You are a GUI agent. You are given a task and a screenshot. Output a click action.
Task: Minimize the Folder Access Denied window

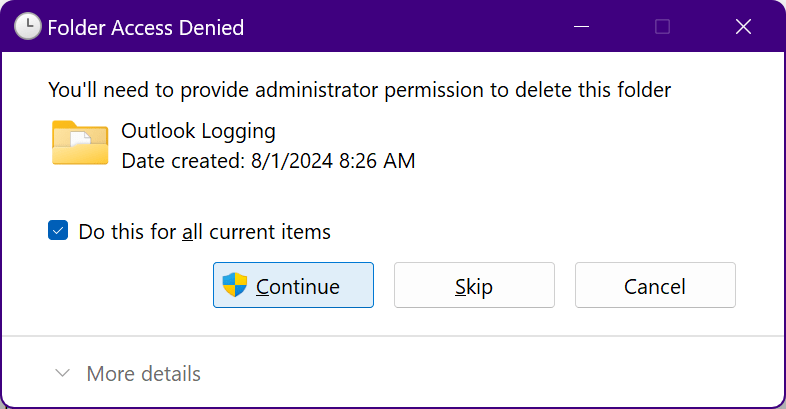(x=581, y=27)
